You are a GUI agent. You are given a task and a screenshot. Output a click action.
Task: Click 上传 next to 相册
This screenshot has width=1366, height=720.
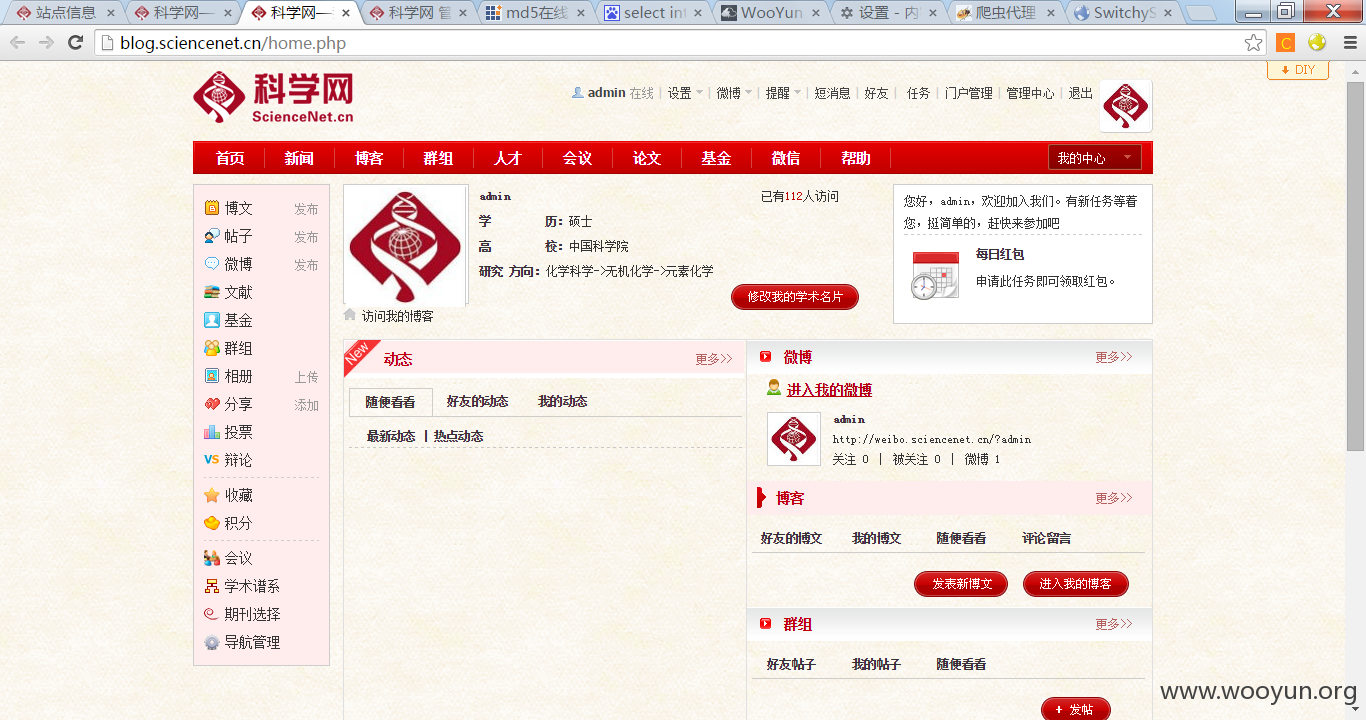pos(306,377)
